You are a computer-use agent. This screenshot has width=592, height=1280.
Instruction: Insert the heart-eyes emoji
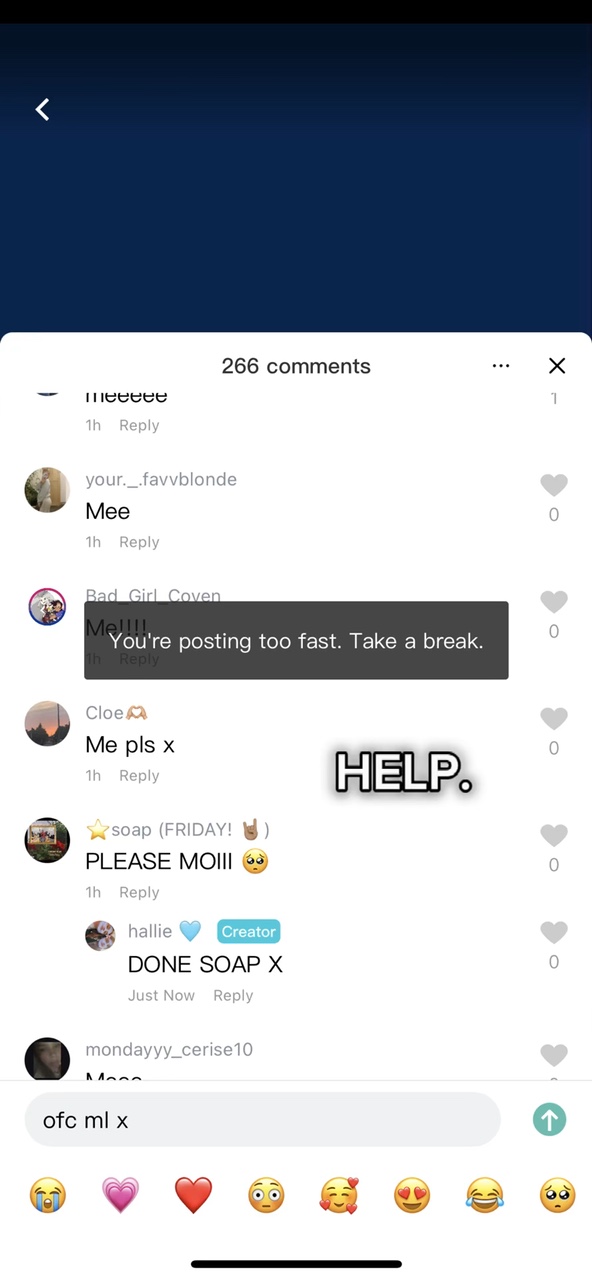(412, 1194)
